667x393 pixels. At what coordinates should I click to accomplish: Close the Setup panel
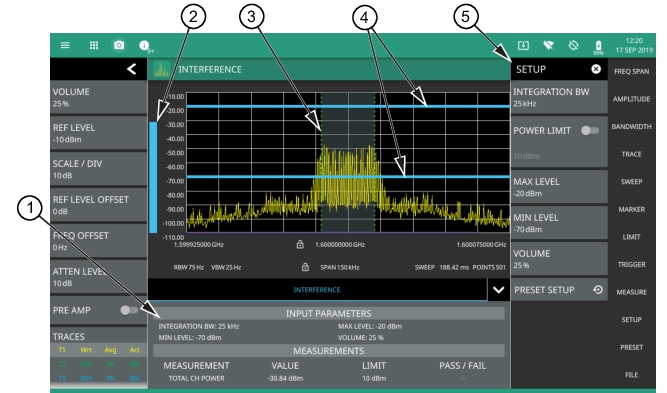(596, 69)
